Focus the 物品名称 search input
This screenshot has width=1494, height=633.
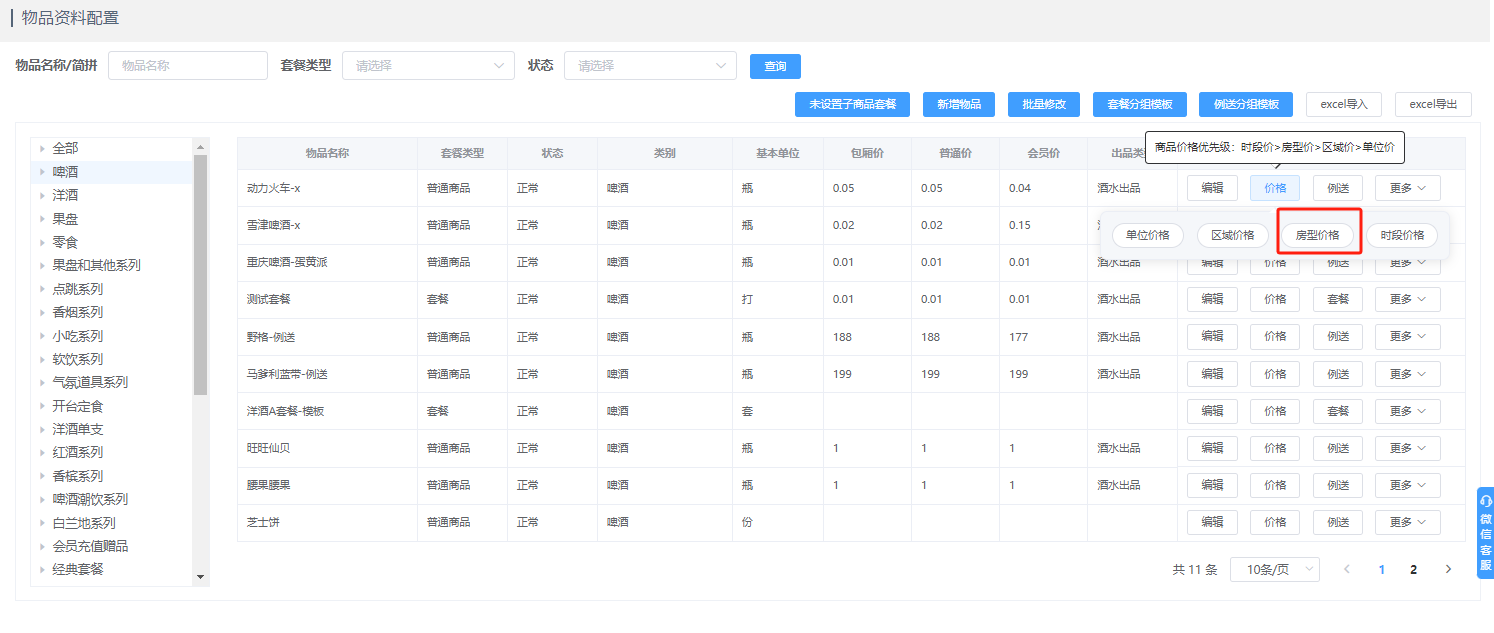click(188, 66)
